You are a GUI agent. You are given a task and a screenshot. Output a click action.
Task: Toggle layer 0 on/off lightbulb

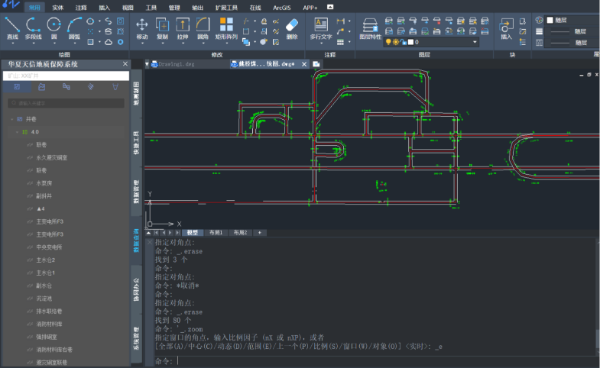pyautogui.click(x=388, y=42)
